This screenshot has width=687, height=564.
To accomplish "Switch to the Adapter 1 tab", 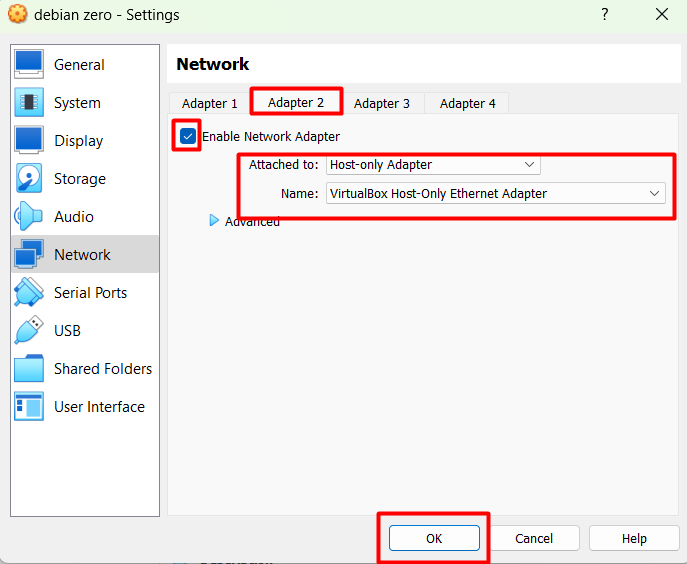I will click(209, 103).
